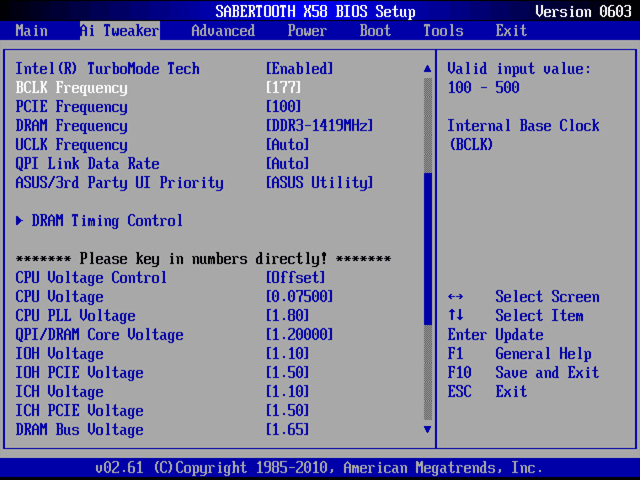
Task: Select the UCLK Frequency label
Action: (71, 145)
